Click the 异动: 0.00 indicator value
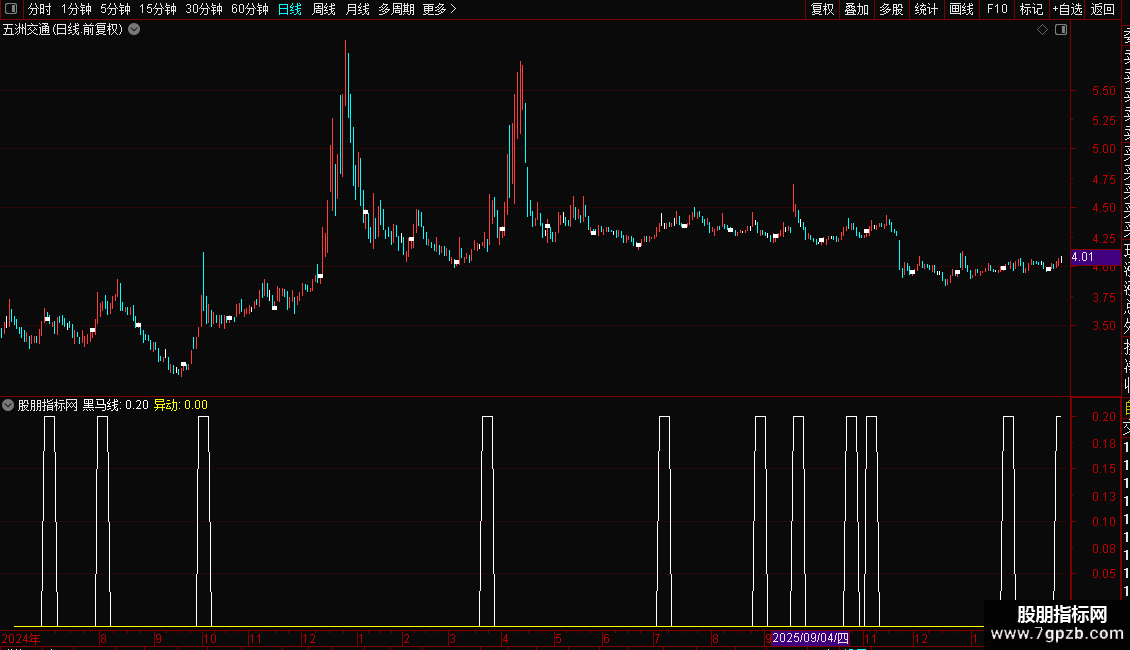The height and width of the screenshot is (650, 1130). (x=181, y=405)
